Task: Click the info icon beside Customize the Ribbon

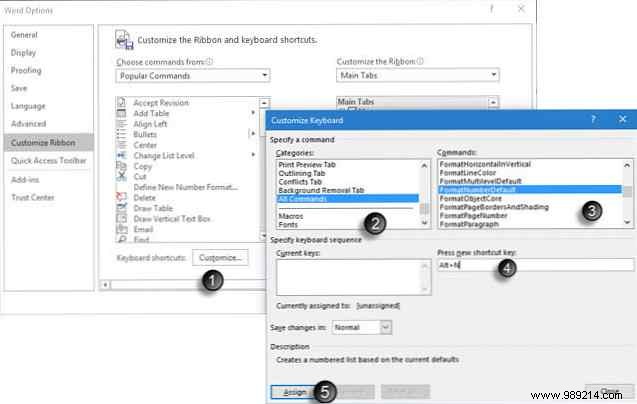Action: (x=420, y=61)
